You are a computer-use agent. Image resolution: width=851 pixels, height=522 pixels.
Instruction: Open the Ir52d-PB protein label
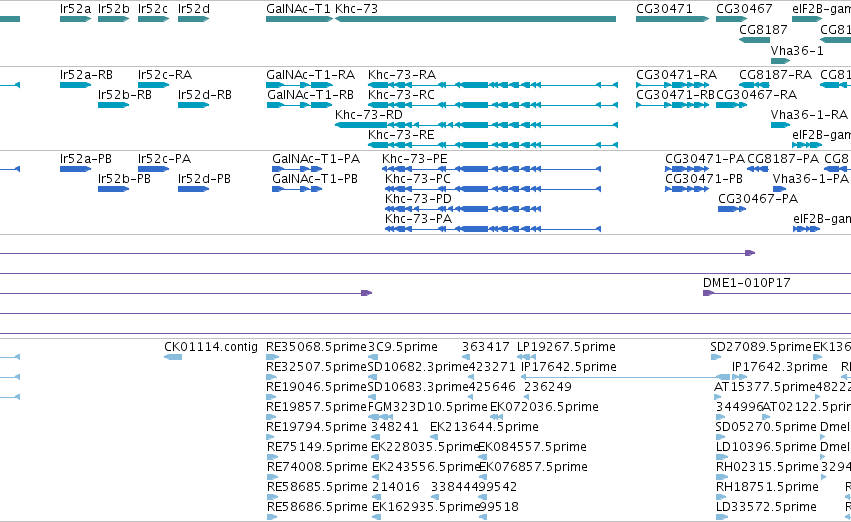(x=204, y=179)
